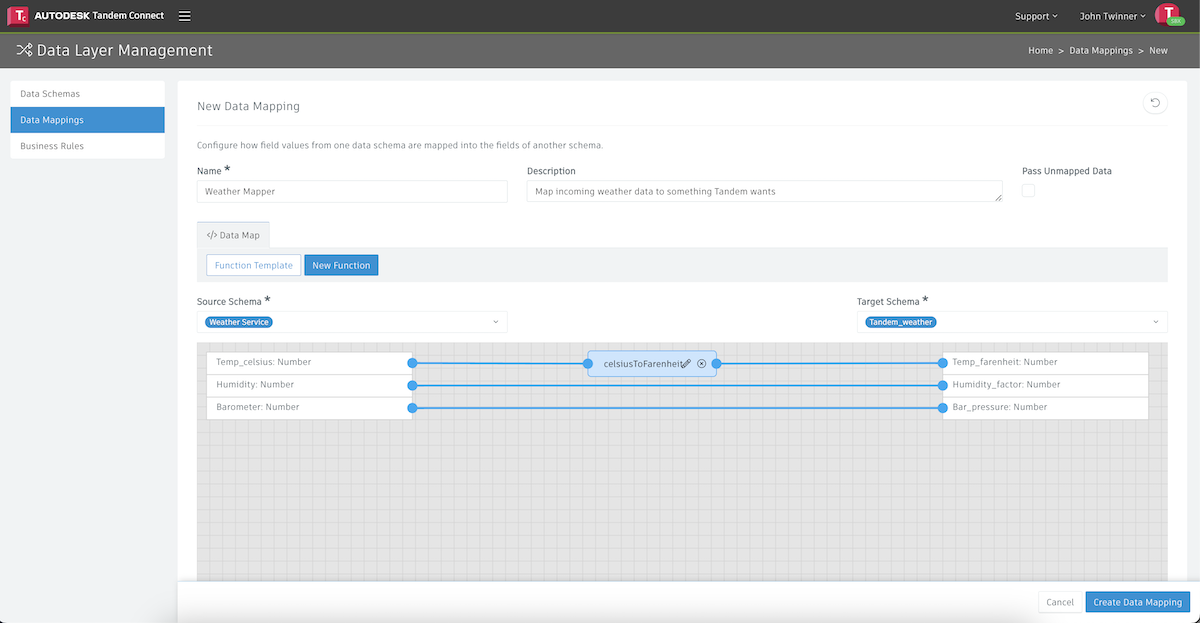Click the function node input connector dot
The image size is (1200, 623).
(x=588, y=363)
